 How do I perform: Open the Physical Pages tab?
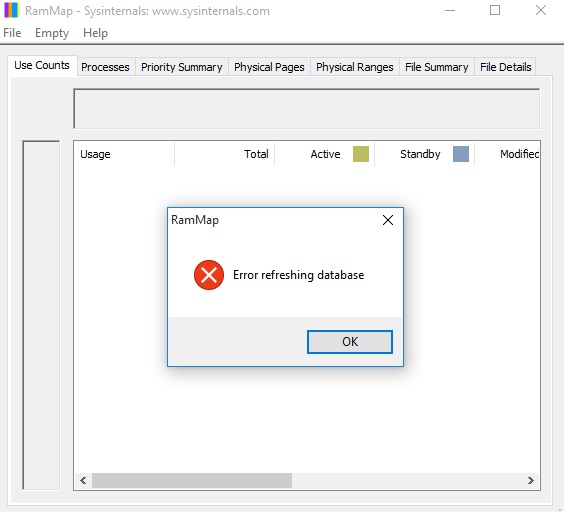tap(269, 67)
